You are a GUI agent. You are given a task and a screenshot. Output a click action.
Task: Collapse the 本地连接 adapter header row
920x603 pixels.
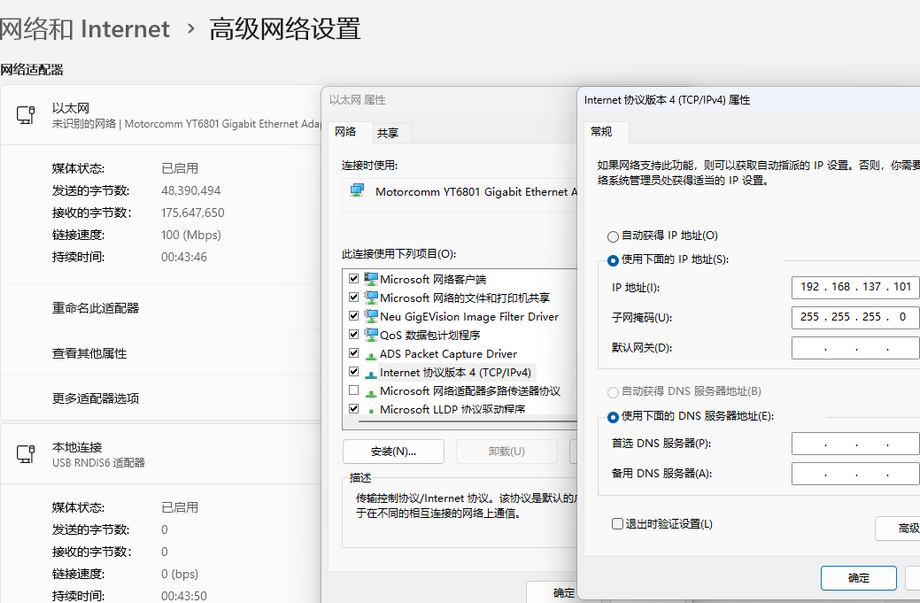pos(161,454)
